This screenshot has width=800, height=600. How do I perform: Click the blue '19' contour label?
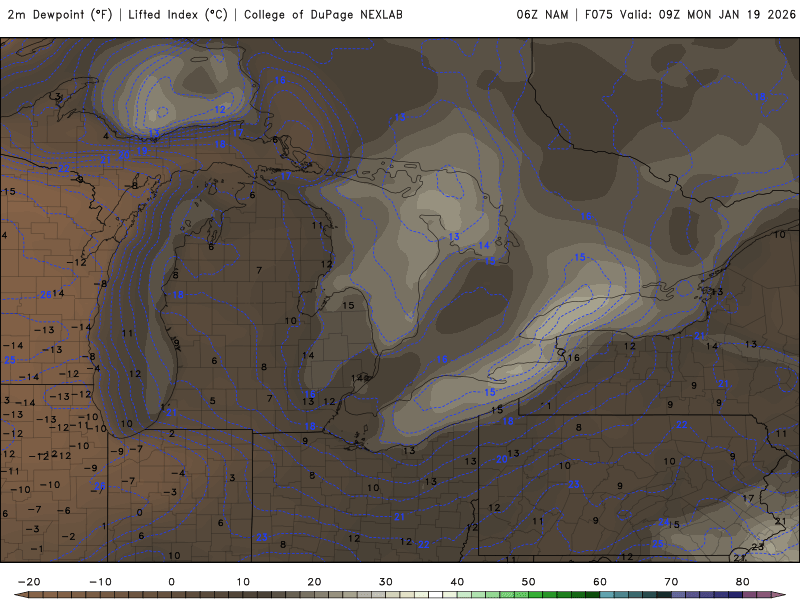coord(142,151)
